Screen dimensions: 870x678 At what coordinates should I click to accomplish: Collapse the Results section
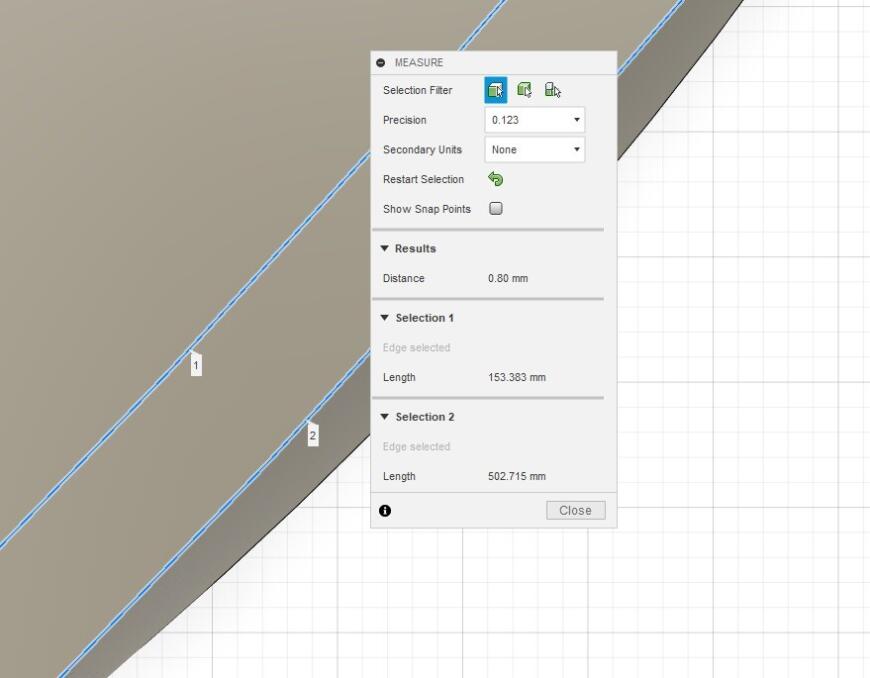pyautogui.click(x=385, y=249)
